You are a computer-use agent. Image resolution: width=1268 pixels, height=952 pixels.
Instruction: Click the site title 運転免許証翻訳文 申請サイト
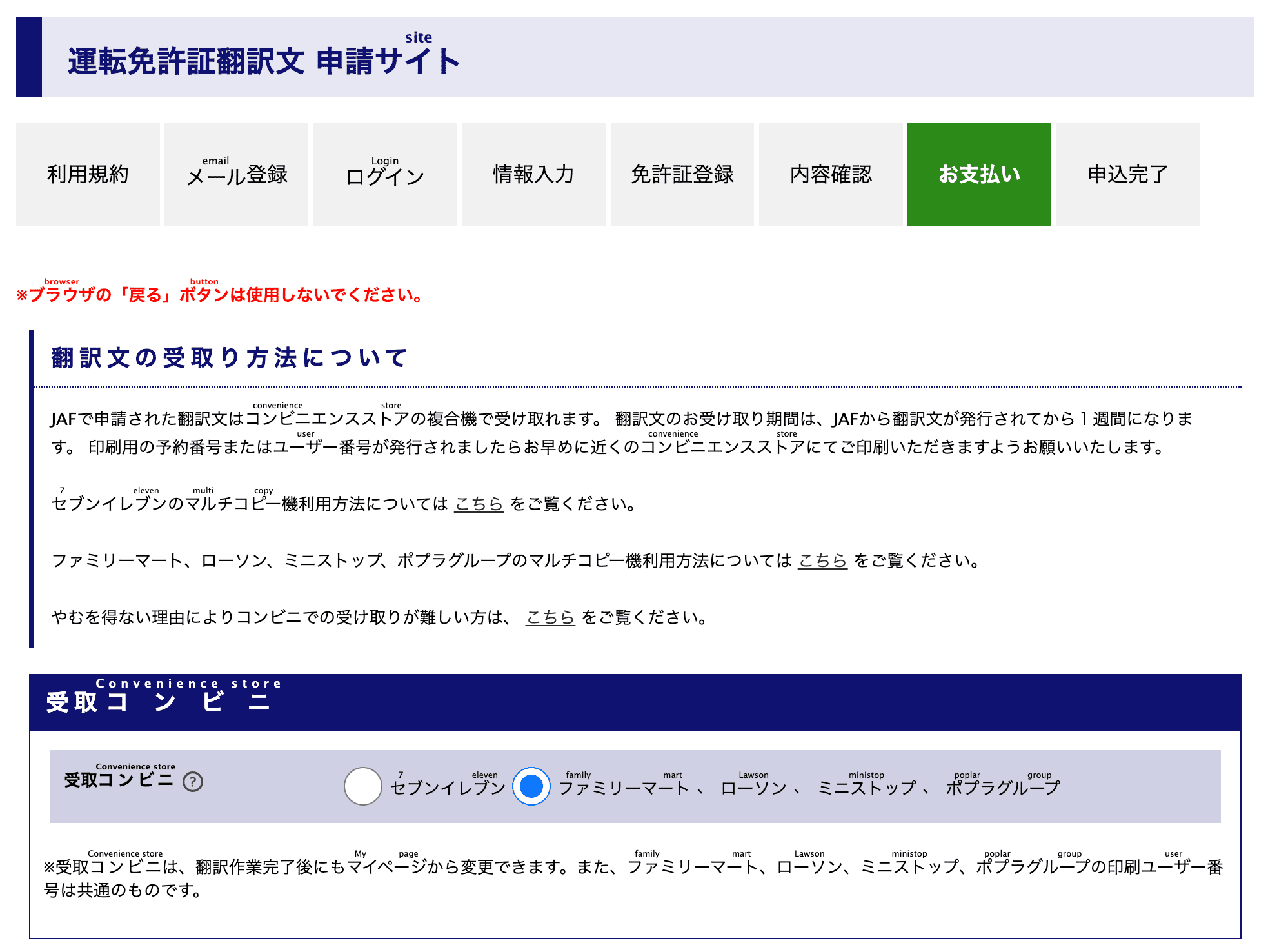click(x=263, y=61)
